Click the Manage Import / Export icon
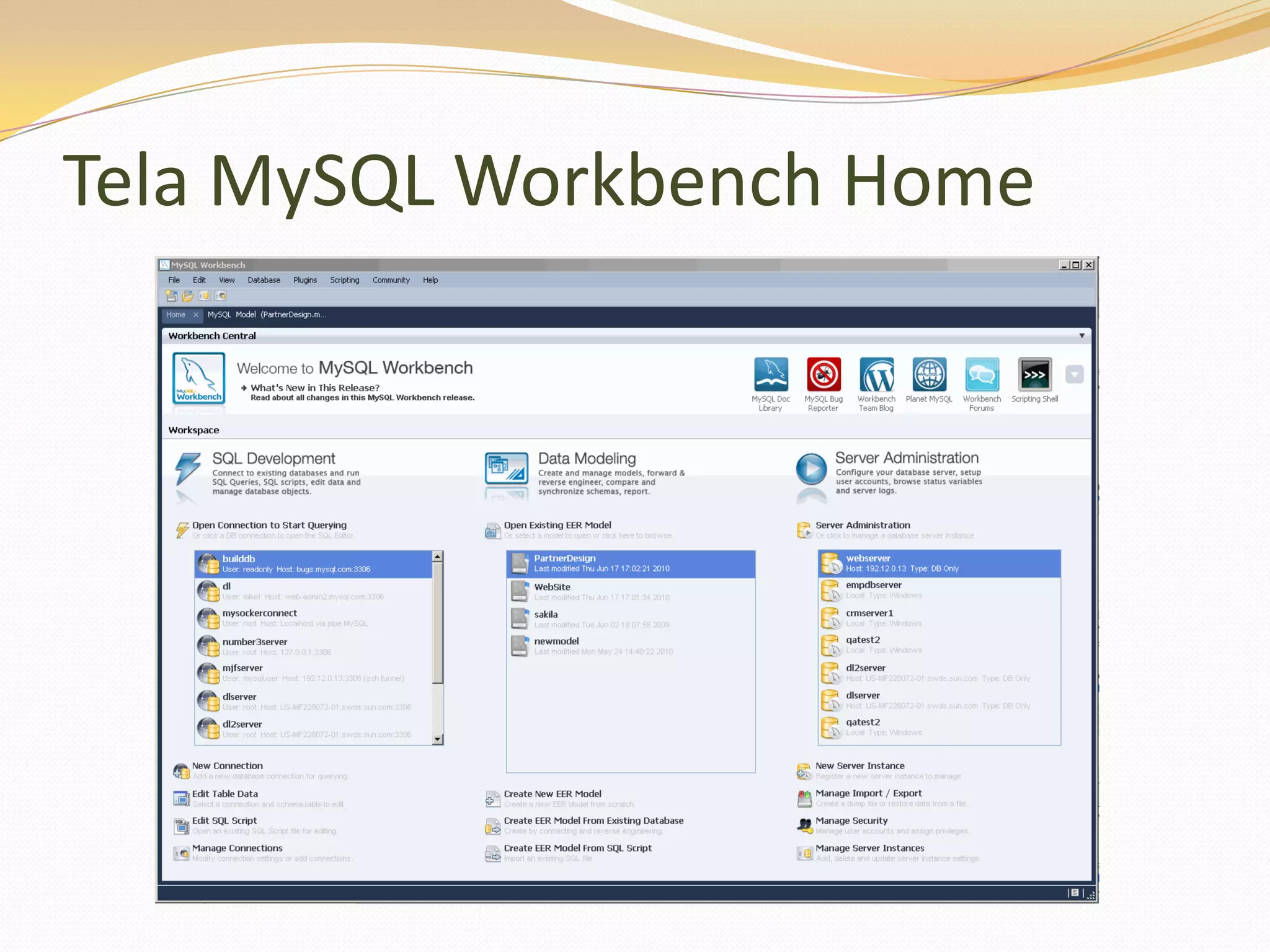1270x952 pixels. [x=804, y=798]
